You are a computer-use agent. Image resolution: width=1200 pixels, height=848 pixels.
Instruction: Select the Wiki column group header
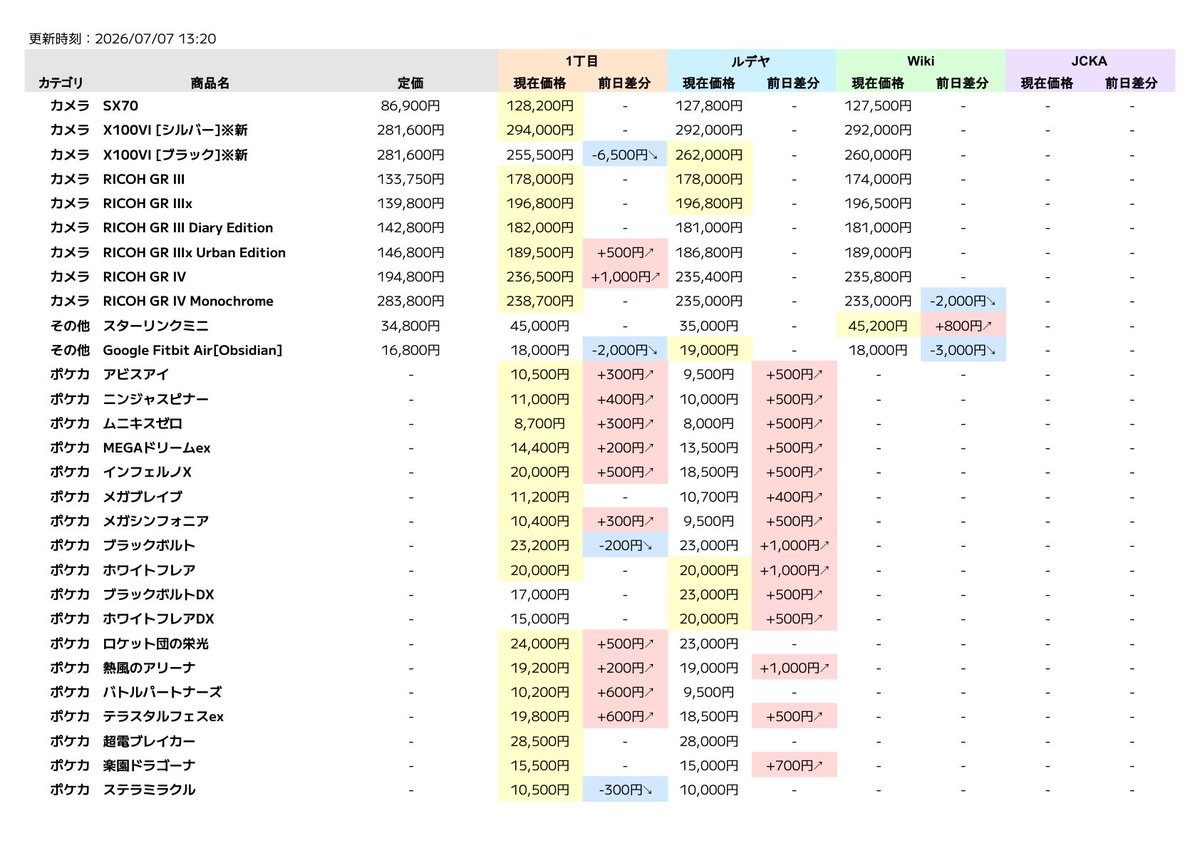click(920, 61)
